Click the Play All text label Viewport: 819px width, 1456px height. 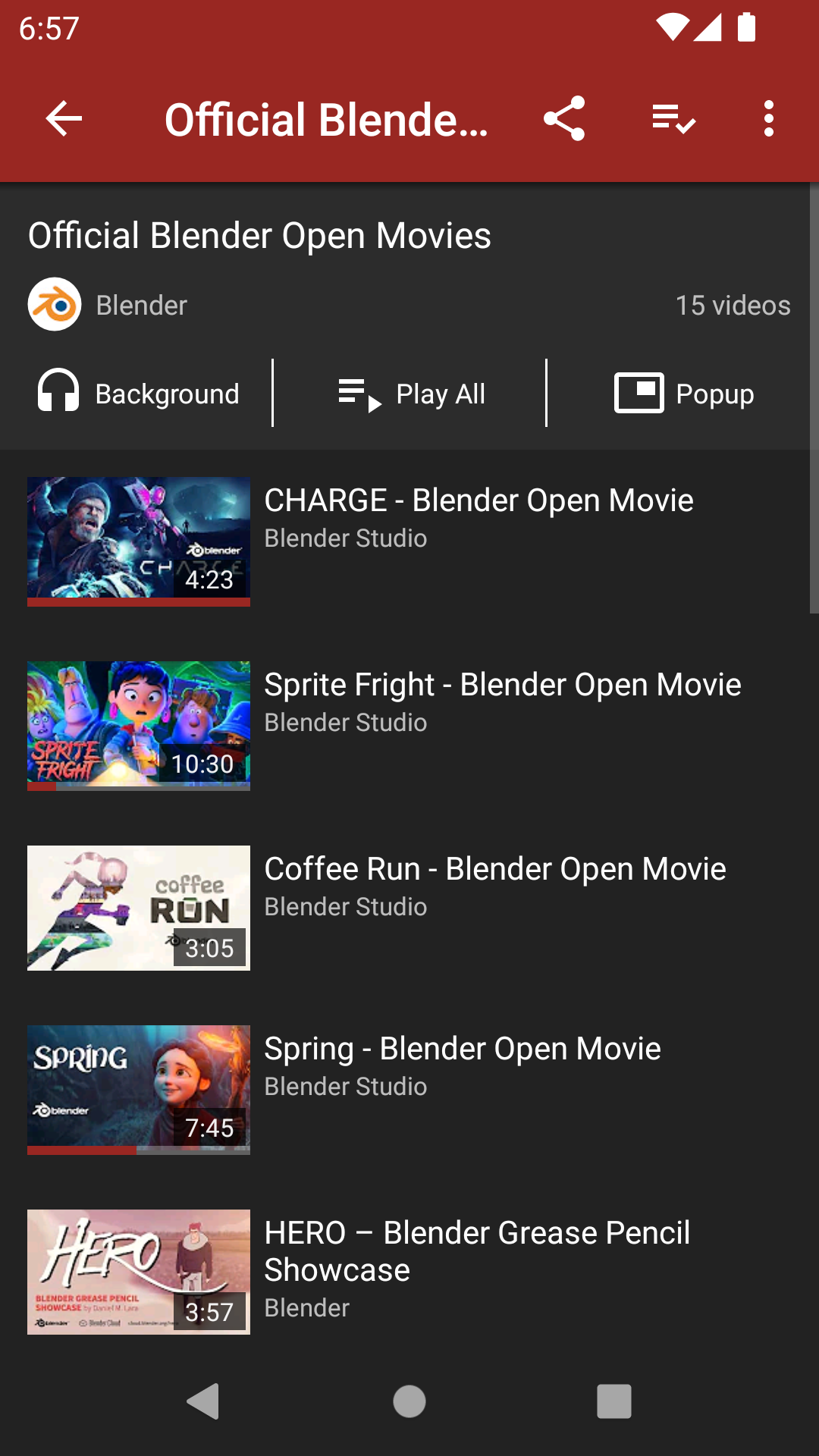441,394
